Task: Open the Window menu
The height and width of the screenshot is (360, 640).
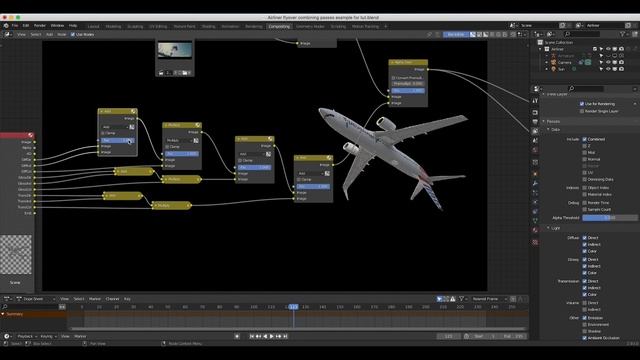Action: 57,26
